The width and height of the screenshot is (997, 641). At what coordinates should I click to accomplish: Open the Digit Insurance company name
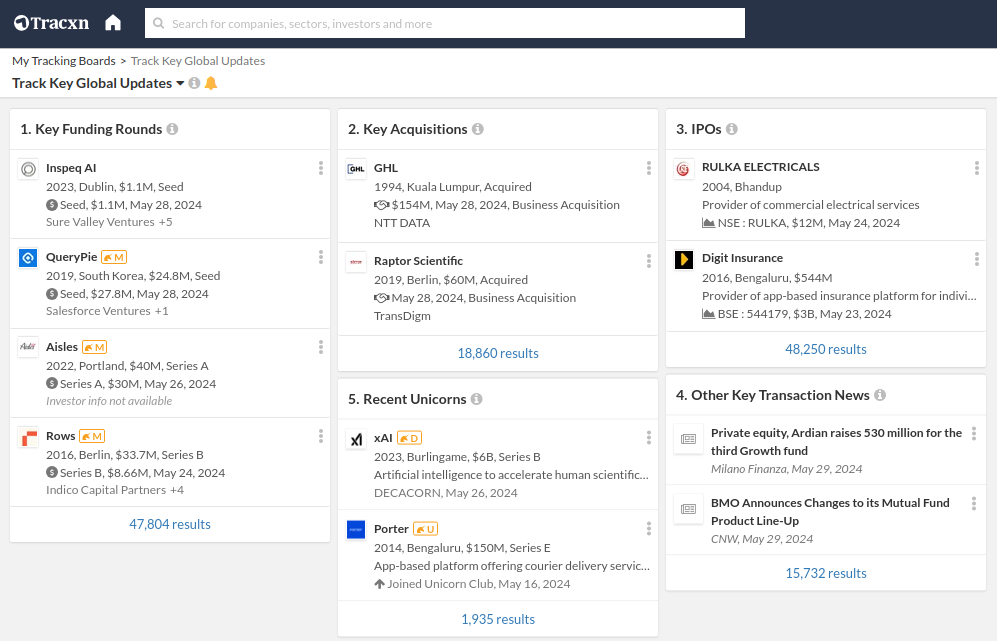[x=742, y=258]
